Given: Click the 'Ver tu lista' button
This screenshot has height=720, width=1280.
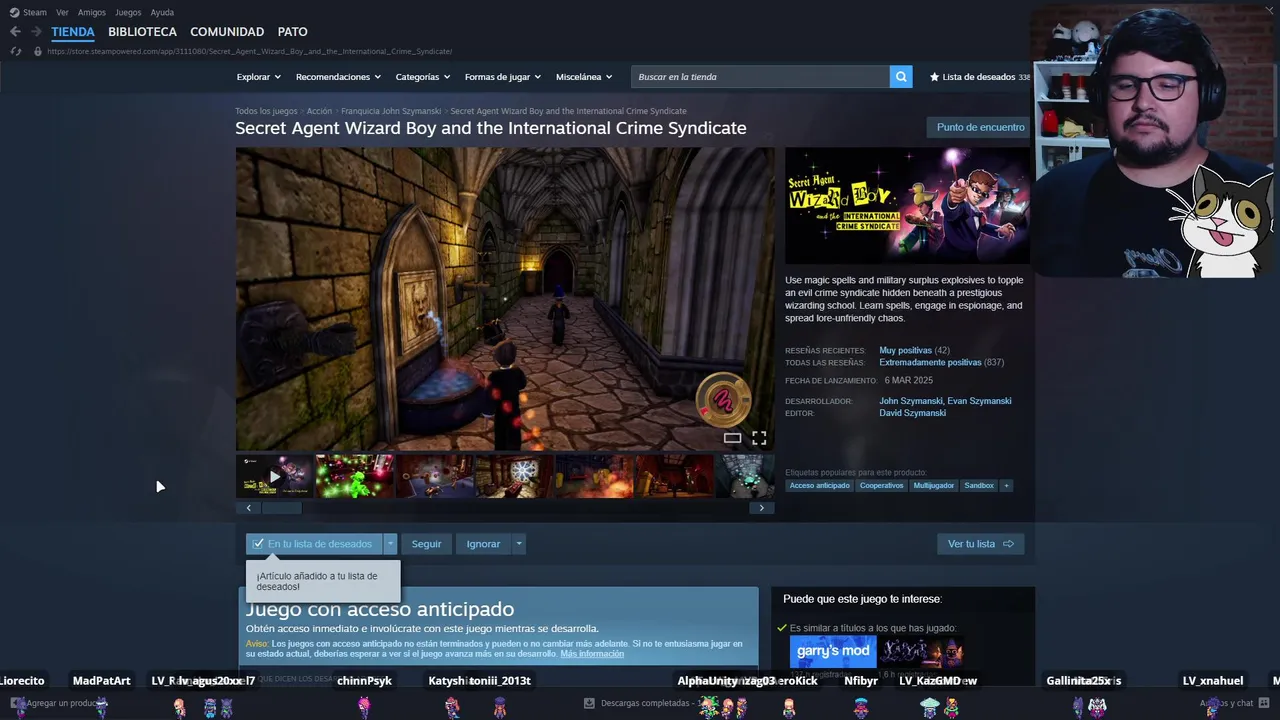Looking at the screenshot, I should [980, 544].
